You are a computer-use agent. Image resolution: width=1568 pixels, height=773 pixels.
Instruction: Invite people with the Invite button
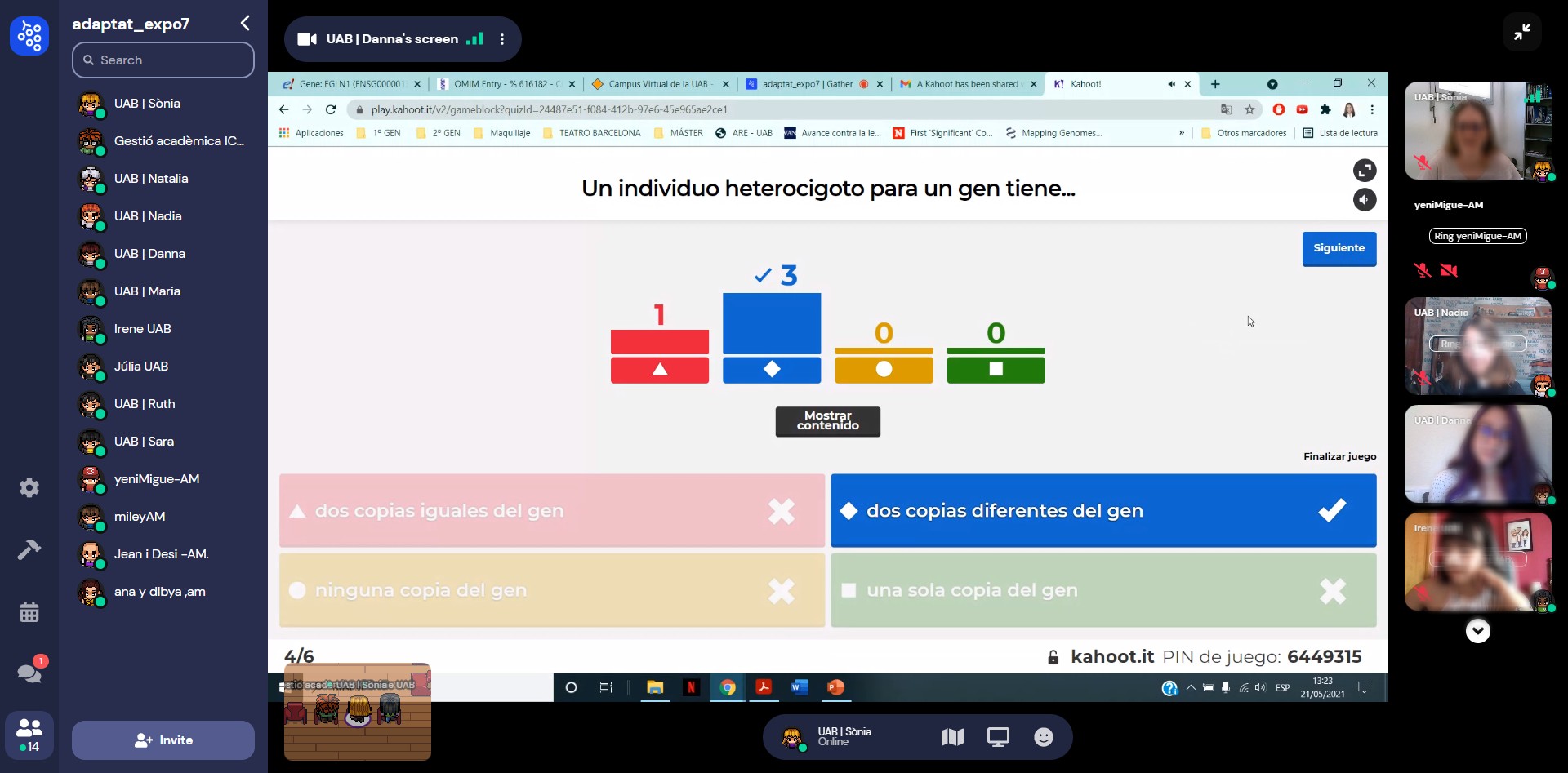(163, 740)
